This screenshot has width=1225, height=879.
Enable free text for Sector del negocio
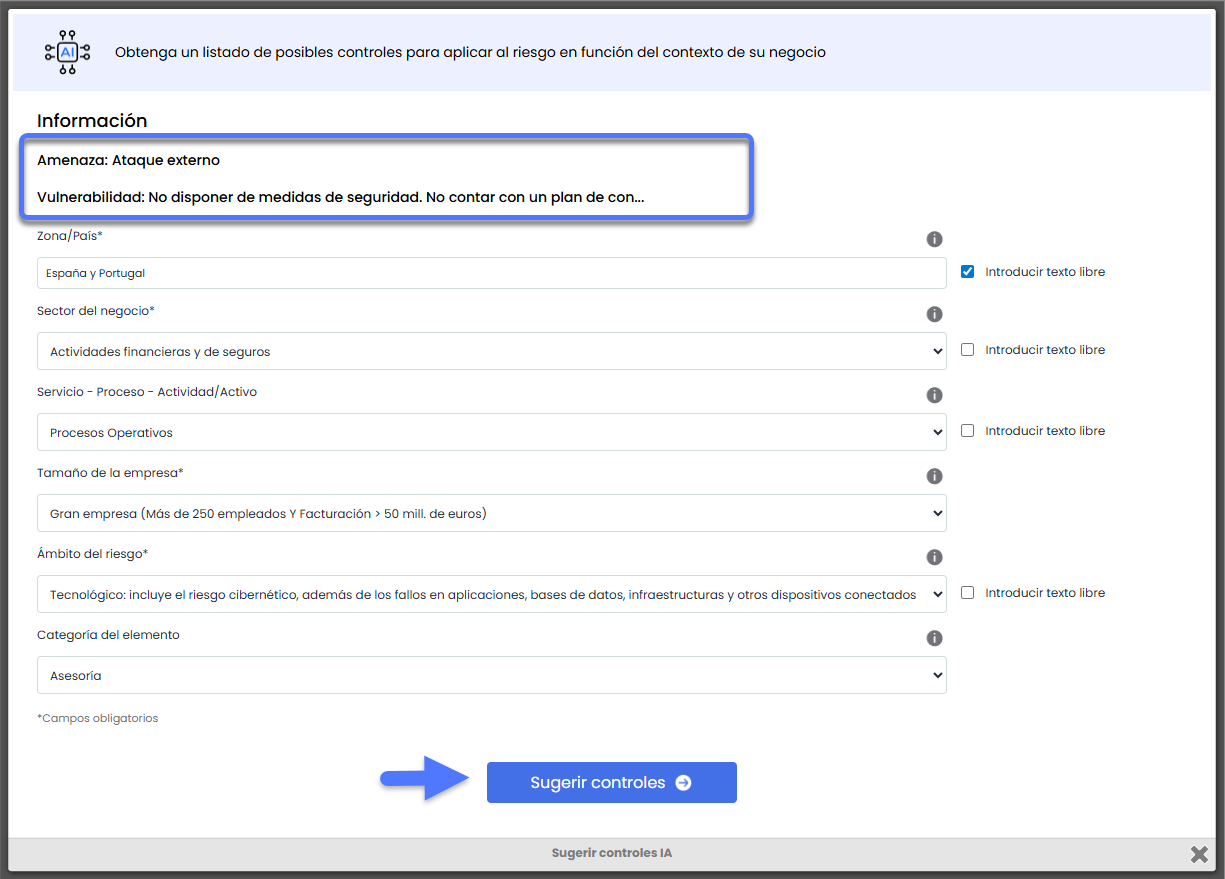(x=967, y=350)
